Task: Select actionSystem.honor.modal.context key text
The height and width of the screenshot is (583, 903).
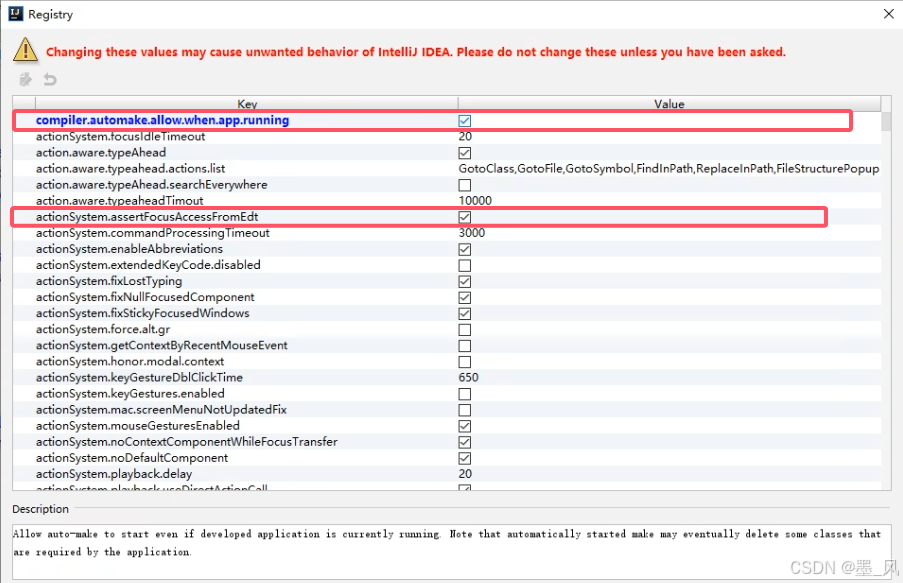Action: tap(130, 362)
